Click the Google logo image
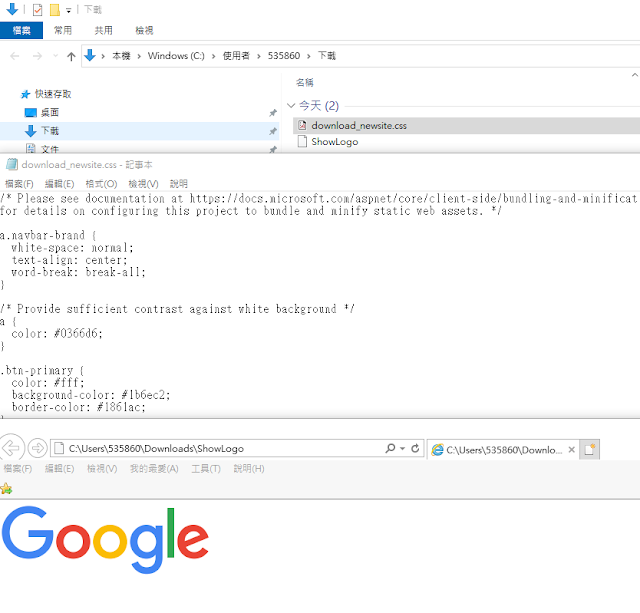The height and width of the screenshot is (613, 640). 105,540
